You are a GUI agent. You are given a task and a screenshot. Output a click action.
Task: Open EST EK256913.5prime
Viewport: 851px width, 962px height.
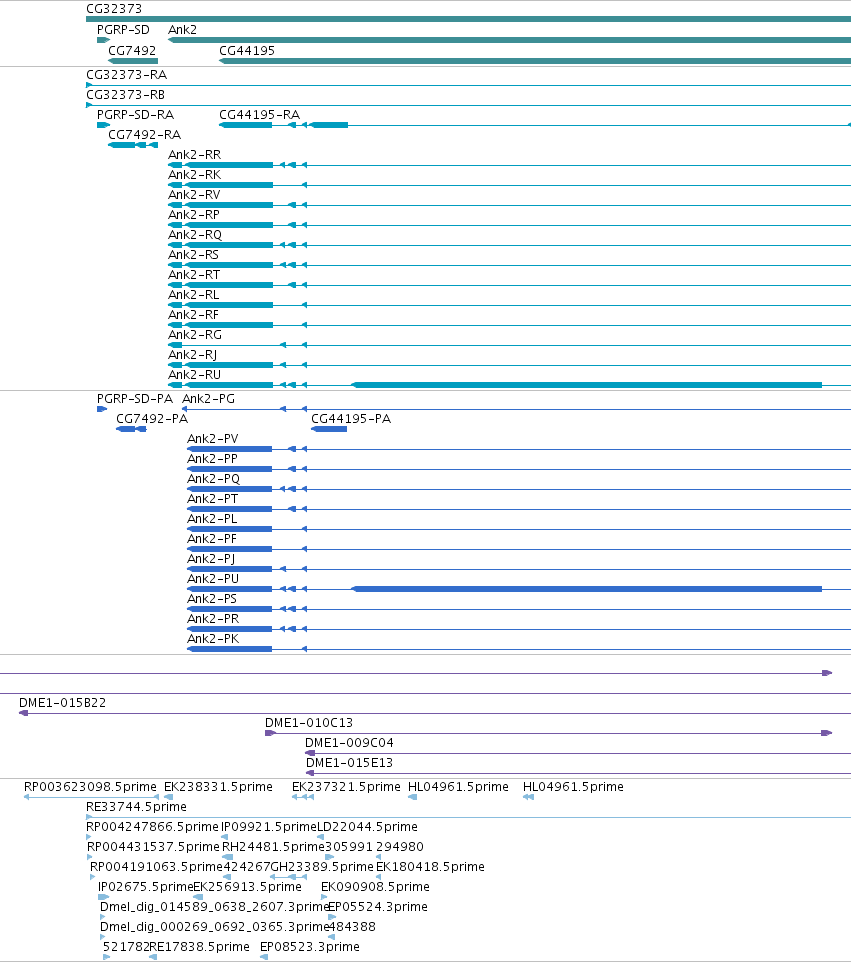pyautogui.click(x=247, y=887)
